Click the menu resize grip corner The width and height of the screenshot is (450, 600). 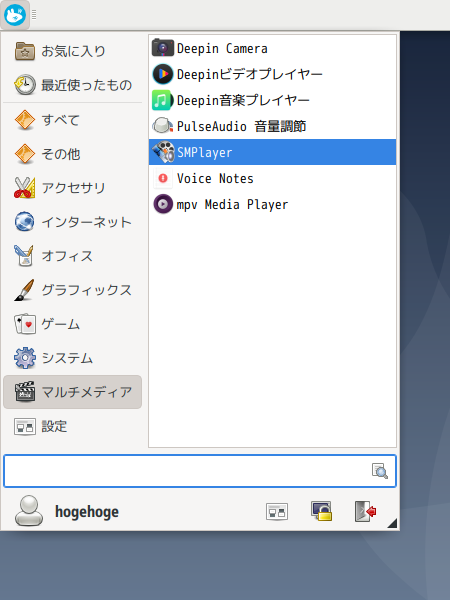(x=393, y=523)
